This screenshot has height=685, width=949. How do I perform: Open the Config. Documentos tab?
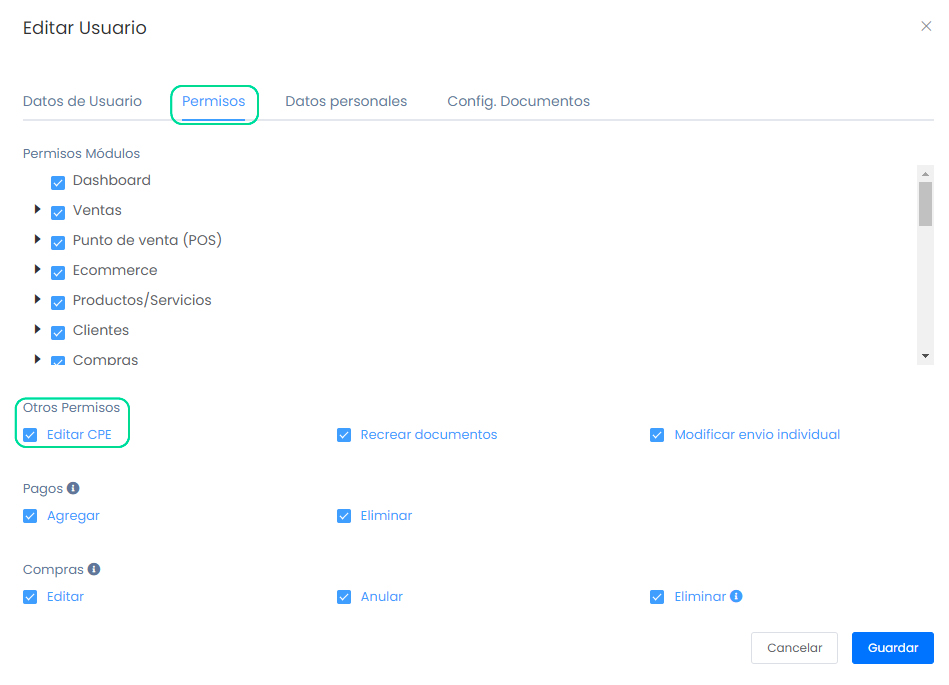coord(518,101)
